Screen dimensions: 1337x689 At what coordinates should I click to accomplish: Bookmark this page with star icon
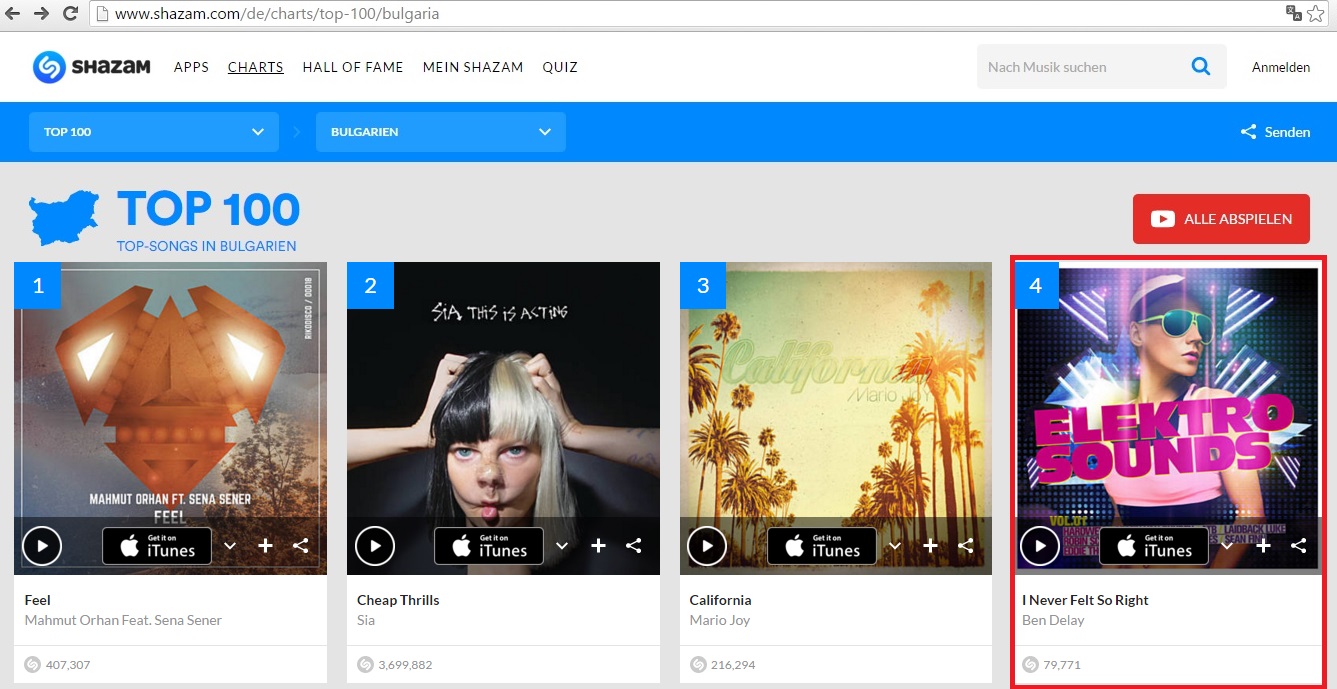point(1315,14)
